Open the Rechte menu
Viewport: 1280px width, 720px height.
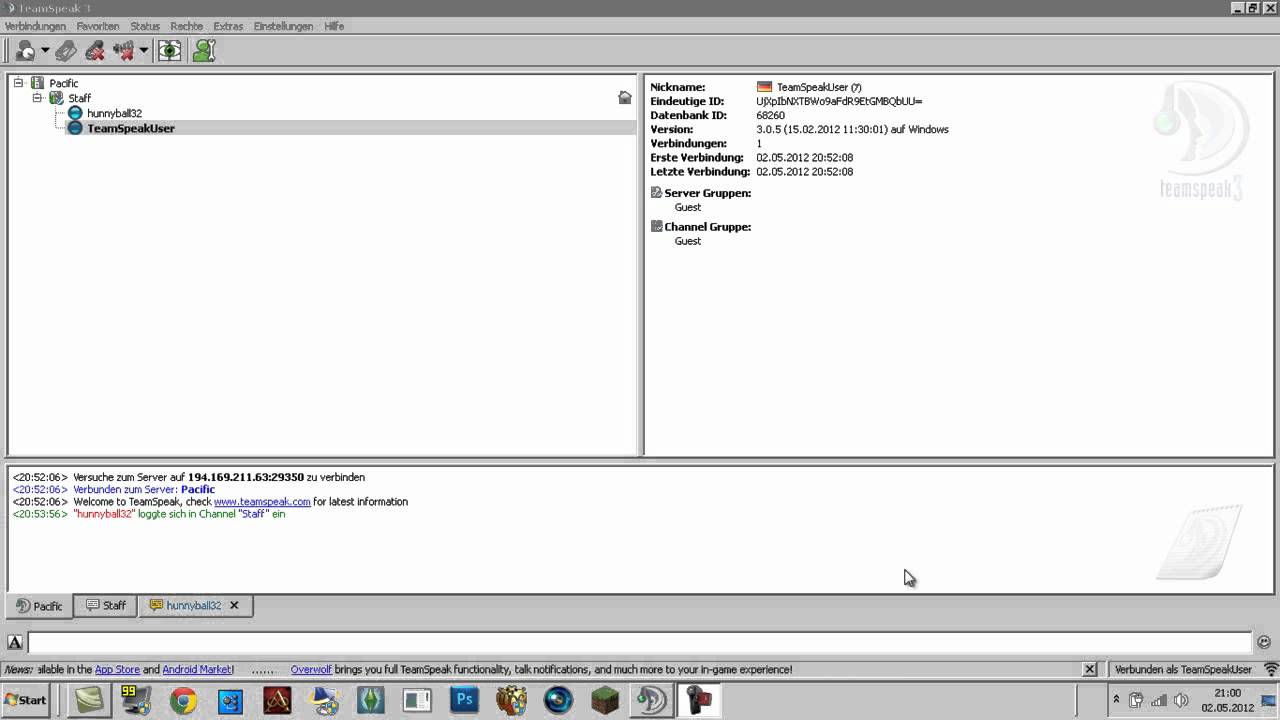187,26
